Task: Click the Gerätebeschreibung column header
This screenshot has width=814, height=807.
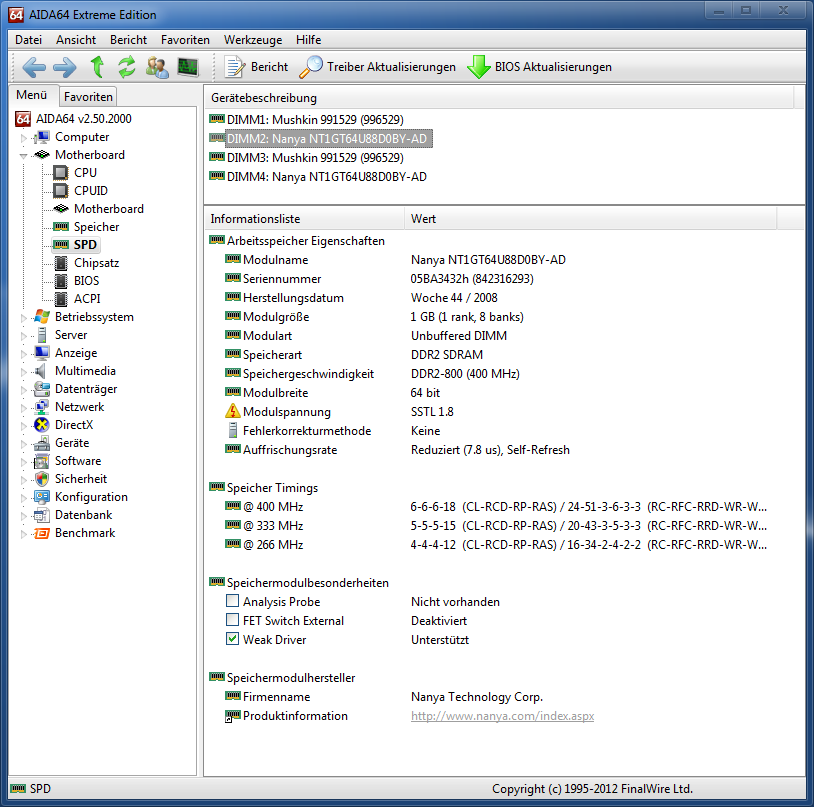Action: [x=499, y=98]
